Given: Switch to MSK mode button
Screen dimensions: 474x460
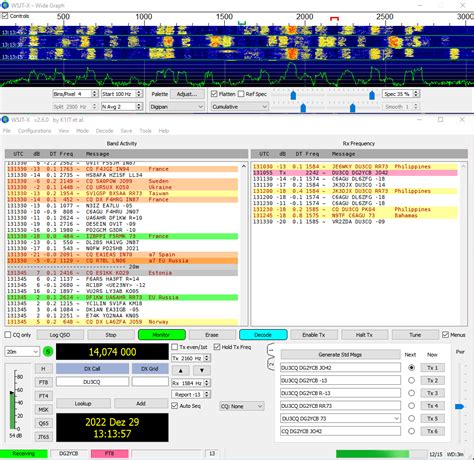Looking at the screenshot, I should coord(43,410).
